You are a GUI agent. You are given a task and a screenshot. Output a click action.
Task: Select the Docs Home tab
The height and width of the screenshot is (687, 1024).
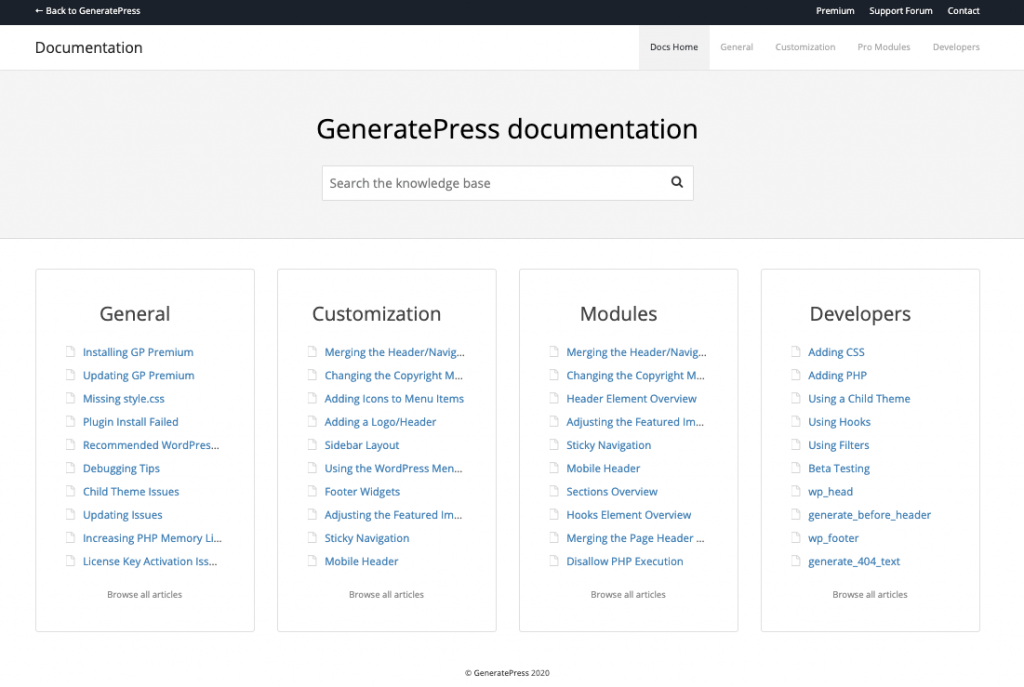point(674,47)
